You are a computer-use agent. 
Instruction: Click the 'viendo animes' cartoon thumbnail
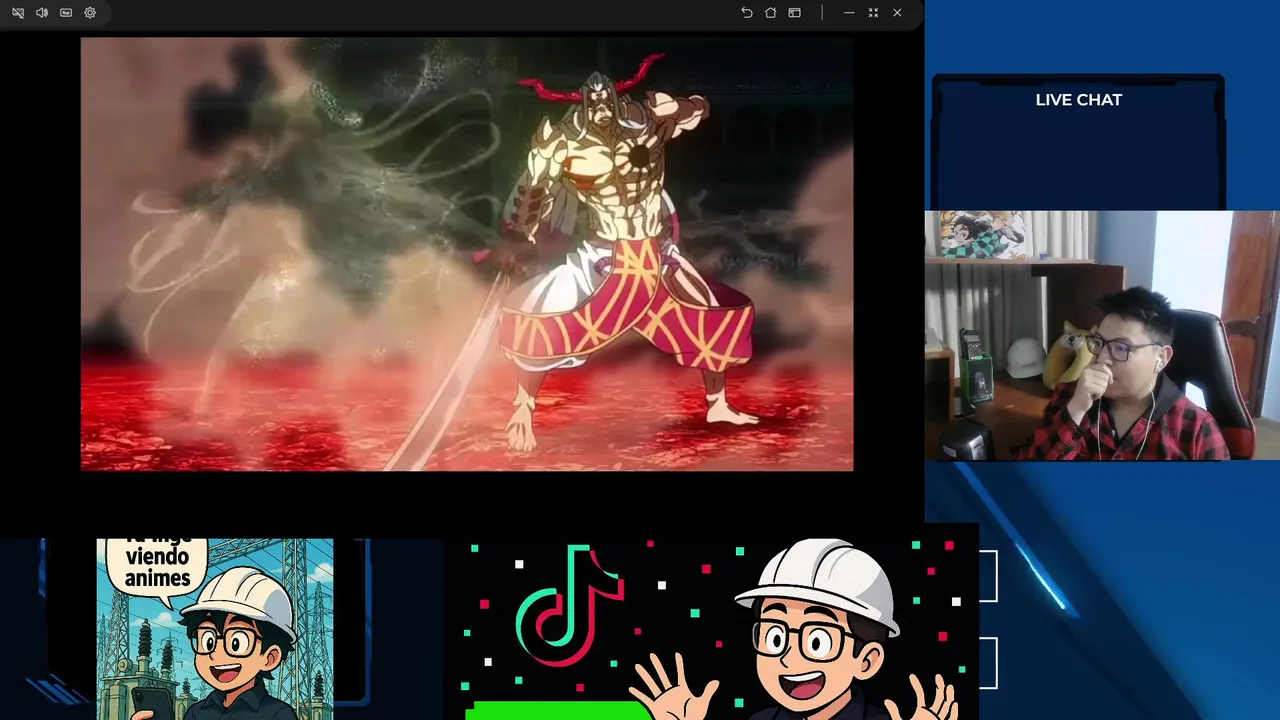coord(215,629)
